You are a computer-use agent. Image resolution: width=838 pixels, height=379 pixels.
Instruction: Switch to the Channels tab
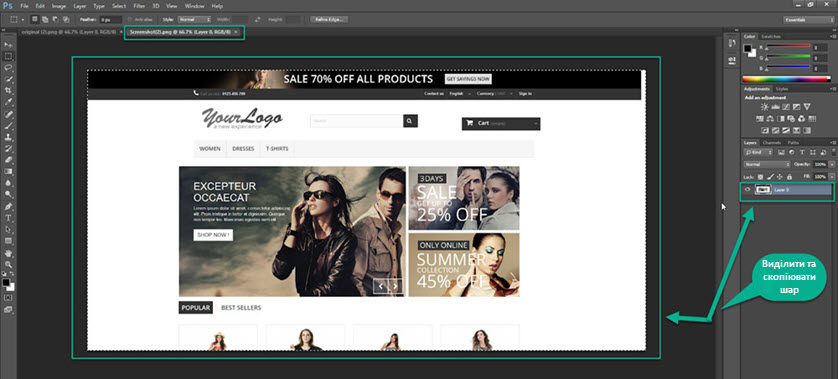pos(772,143)
